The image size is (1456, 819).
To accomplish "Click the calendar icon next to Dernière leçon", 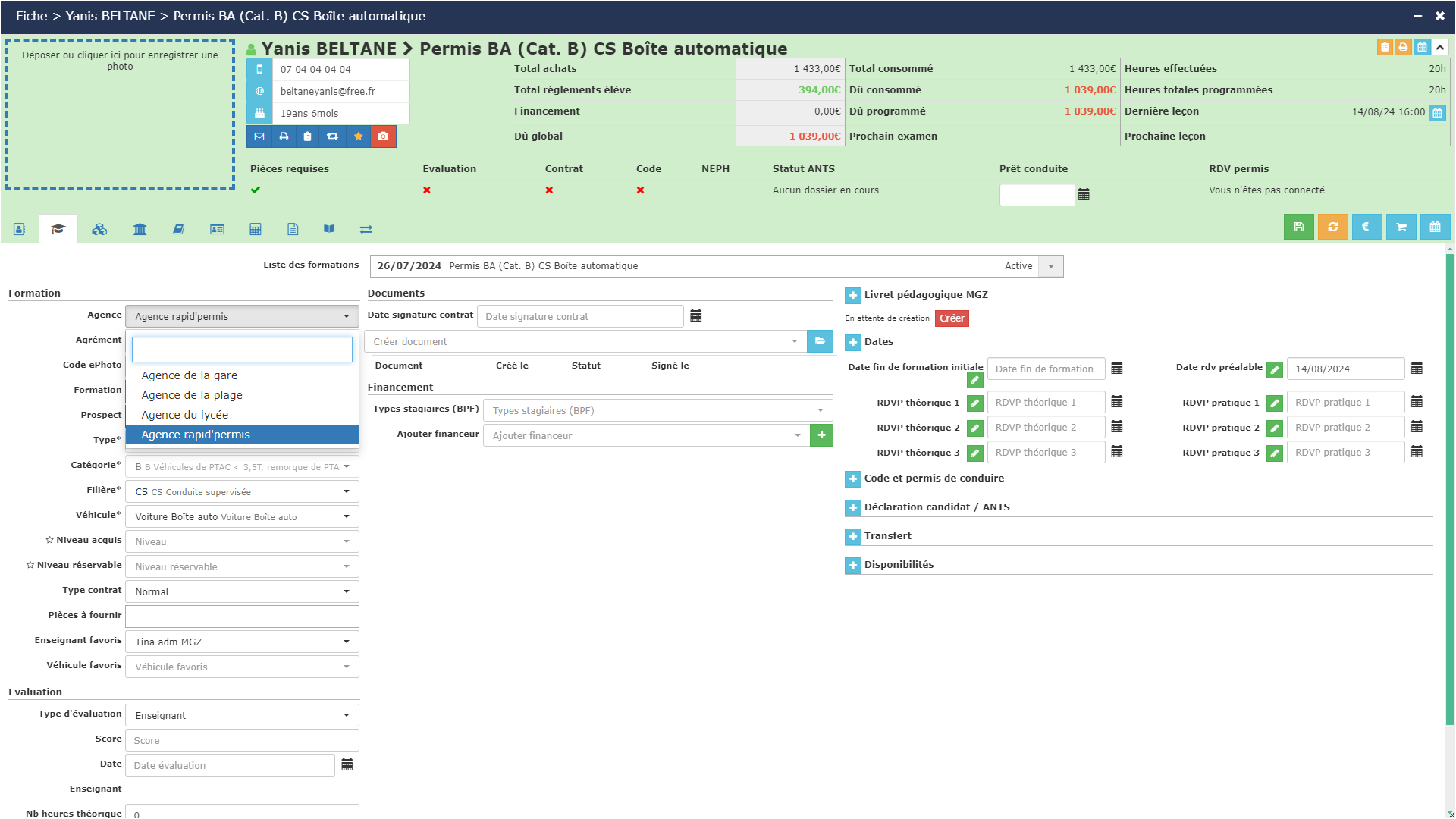I will coord(1437,113).
